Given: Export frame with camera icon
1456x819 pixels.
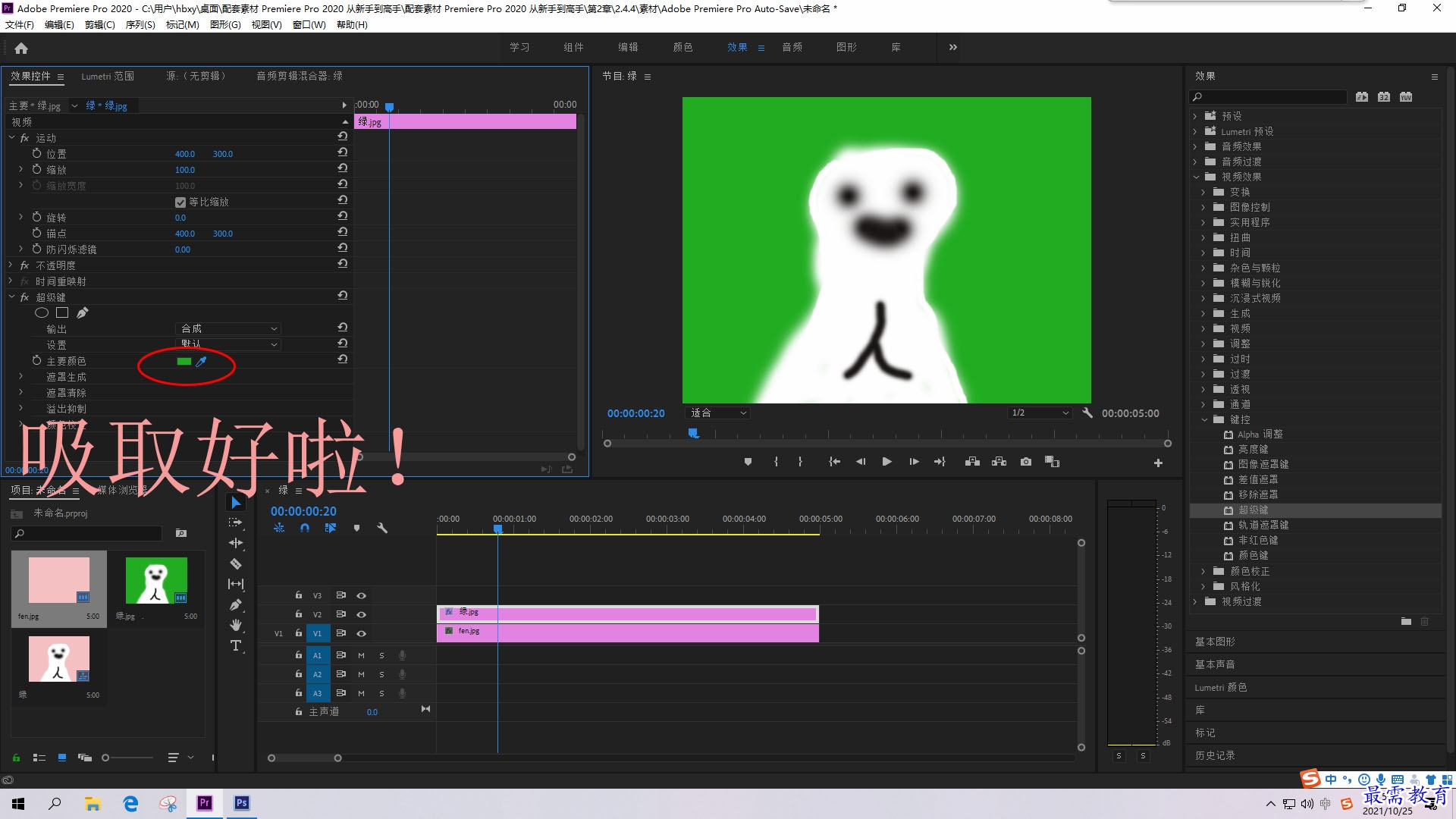Looking at the screenshot, I should [x=1026, y=462].
